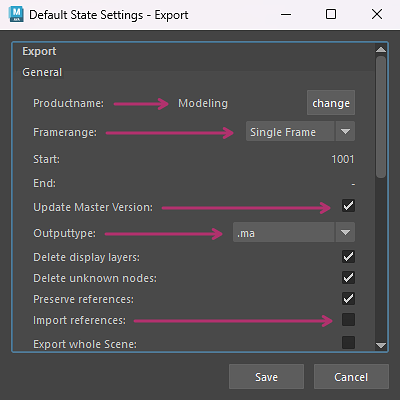Click the change button for Productname
Viewport: 400px width, 400px height.
pos(331,103)
